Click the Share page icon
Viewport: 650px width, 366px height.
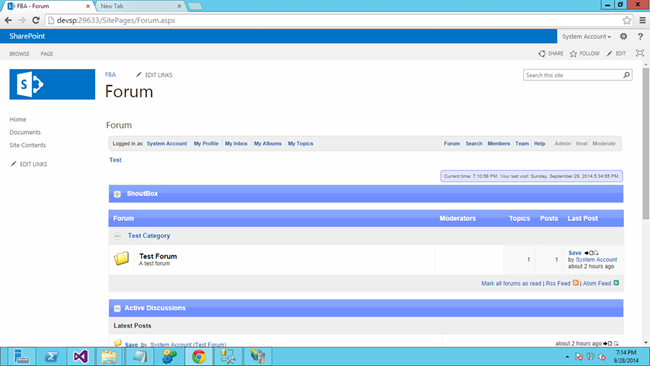click(x=542, y=53)
